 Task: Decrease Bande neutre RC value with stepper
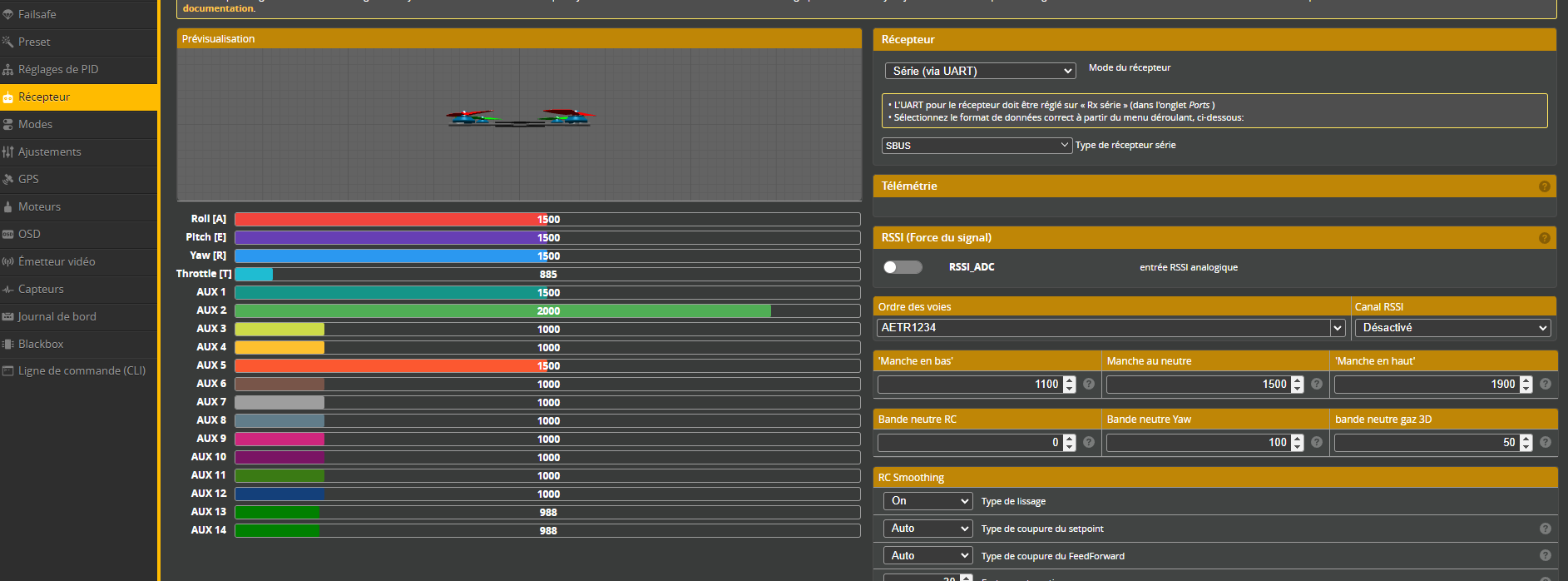point(1070,447)
